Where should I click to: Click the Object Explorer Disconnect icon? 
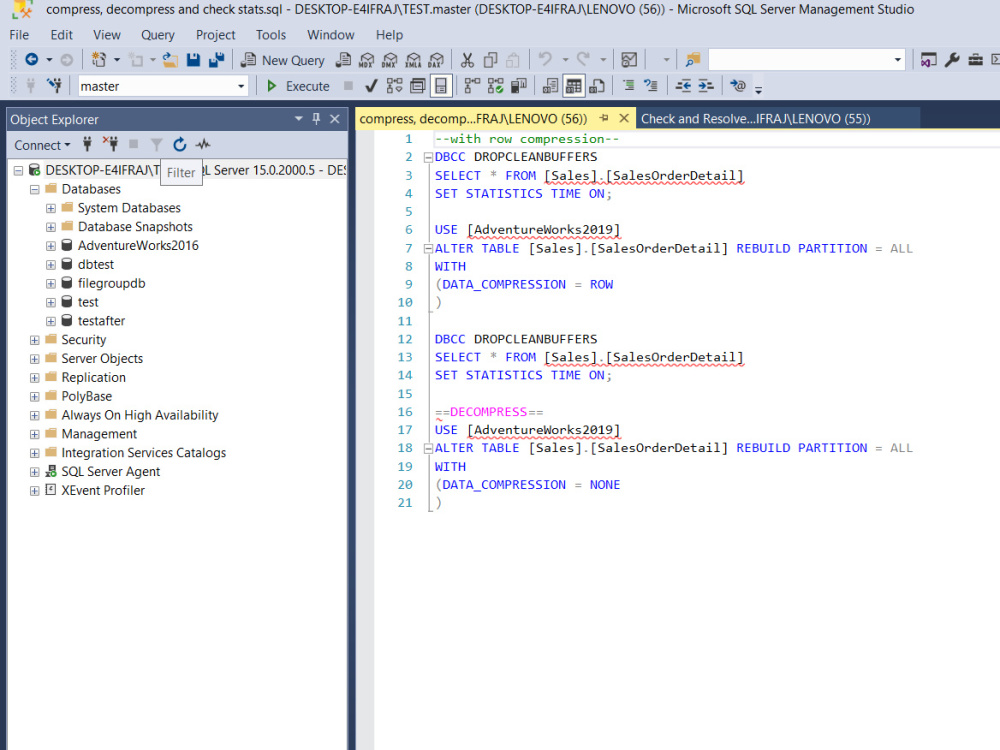110,145
